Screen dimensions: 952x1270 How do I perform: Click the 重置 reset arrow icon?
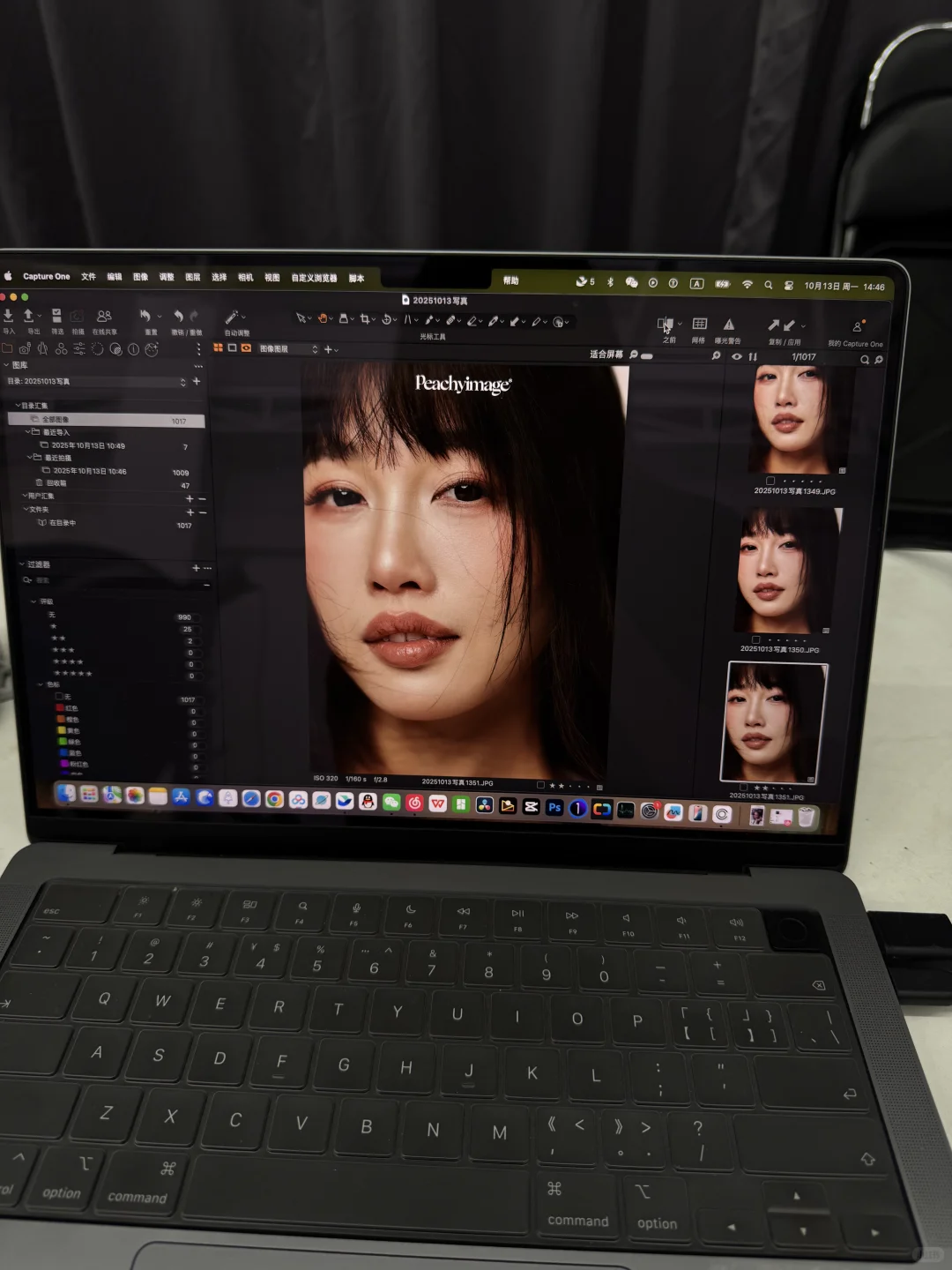[x=145, y=315]
